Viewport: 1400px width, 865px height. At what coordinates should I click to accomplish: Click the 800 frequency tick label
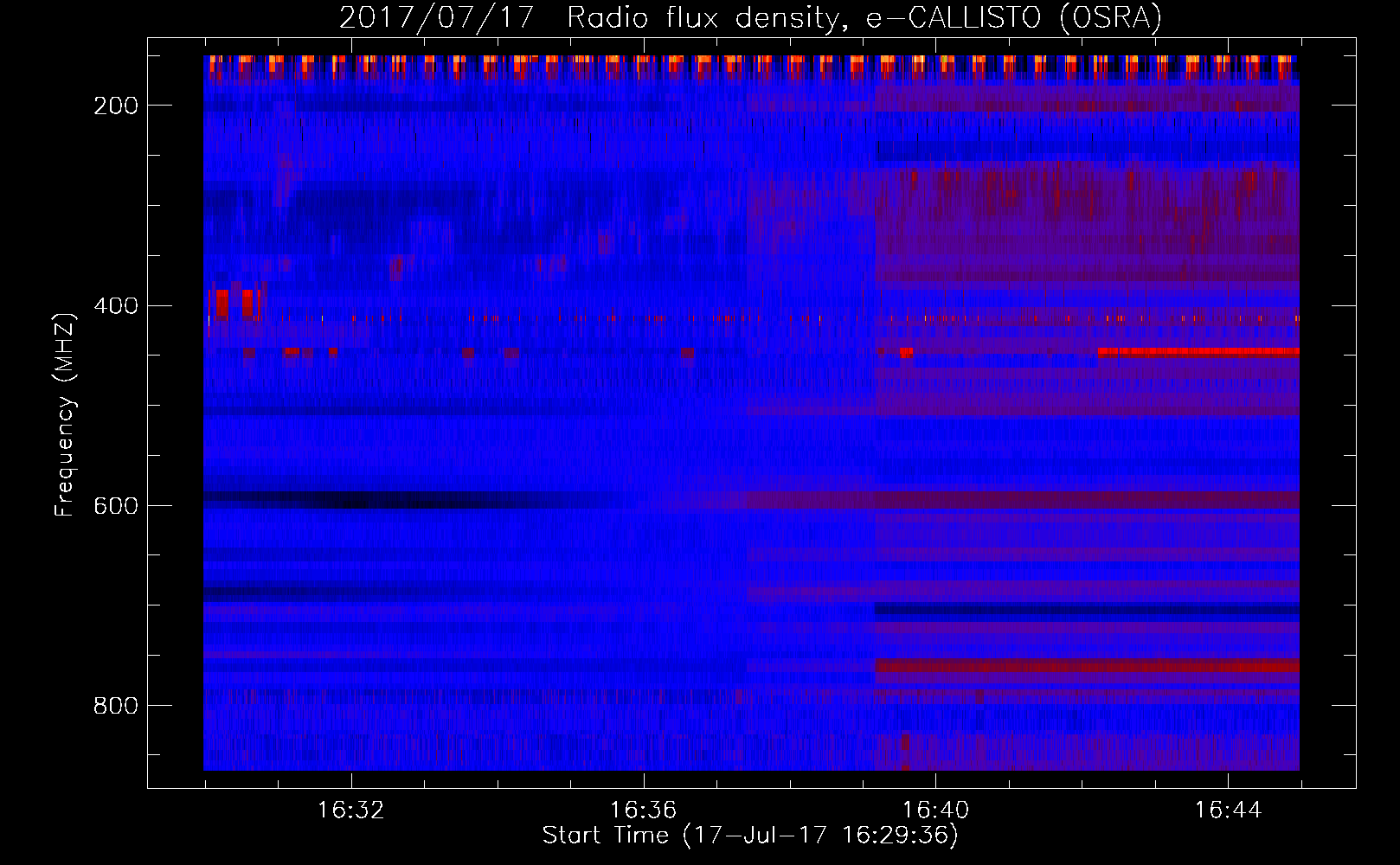(x=116, y=706)
